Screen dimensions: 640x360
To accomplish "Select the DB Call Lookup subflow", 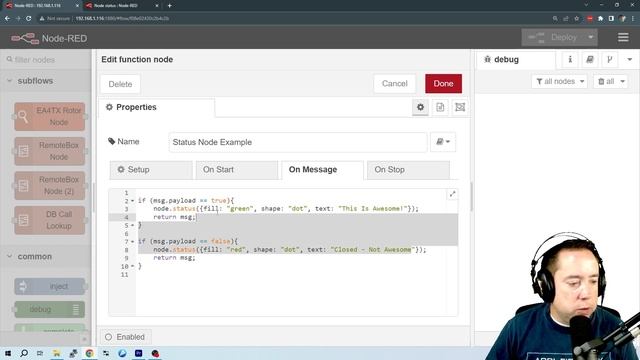I will coord(50,220).
